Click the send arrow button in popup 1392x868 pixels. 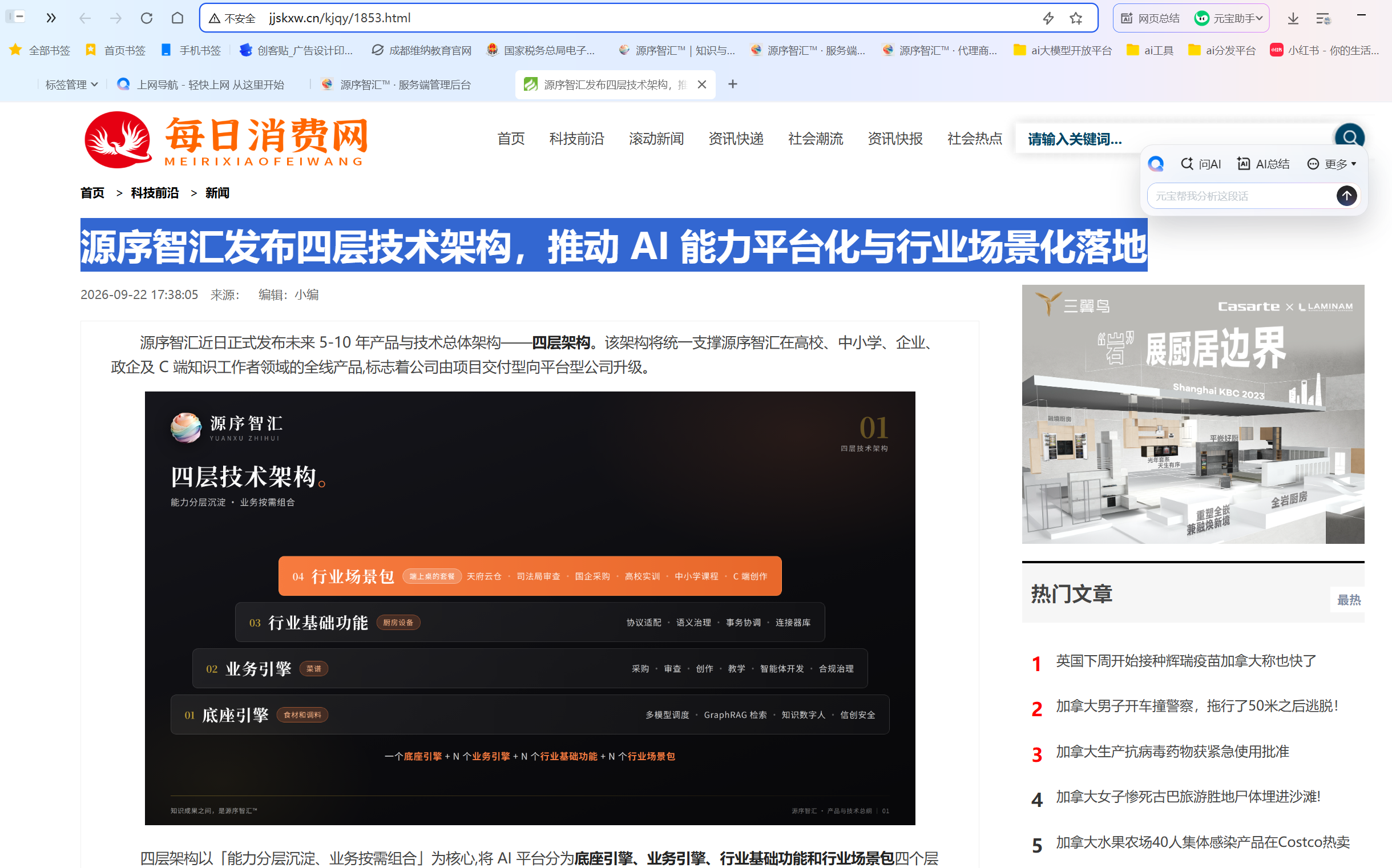click(1347, 196)
